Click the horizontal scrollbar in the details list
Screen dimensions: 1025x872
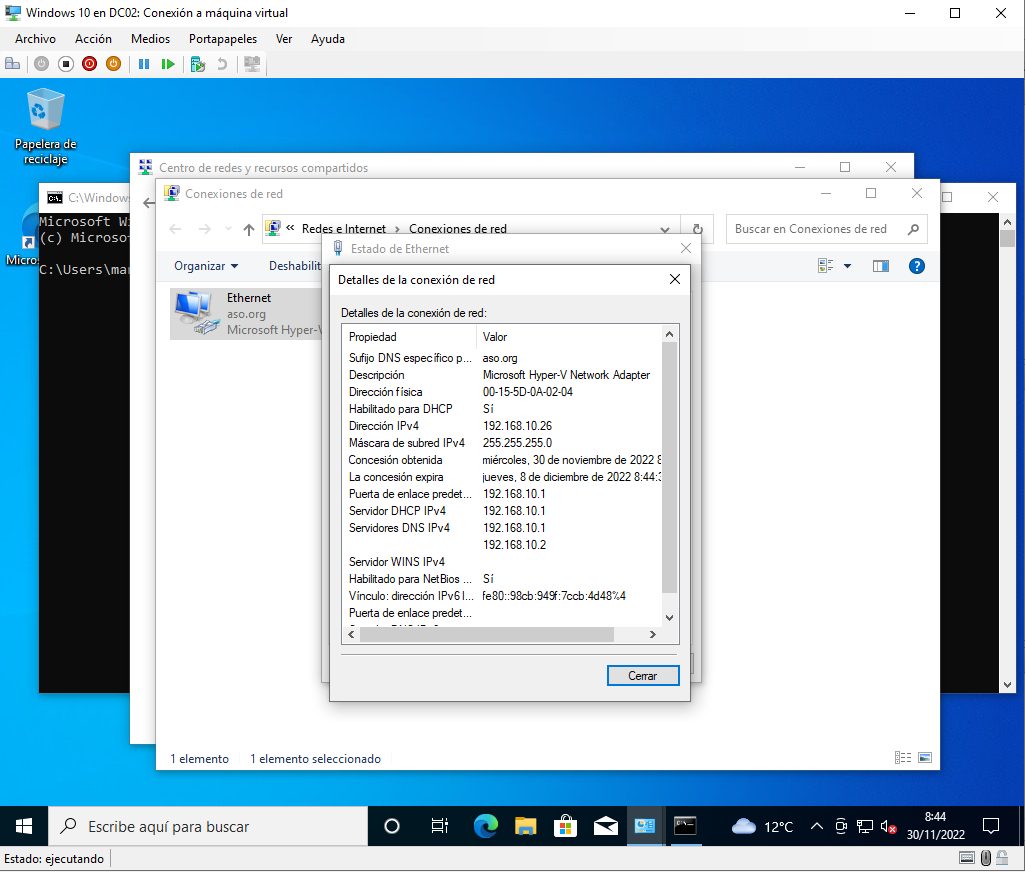click(x=486, y=634)
